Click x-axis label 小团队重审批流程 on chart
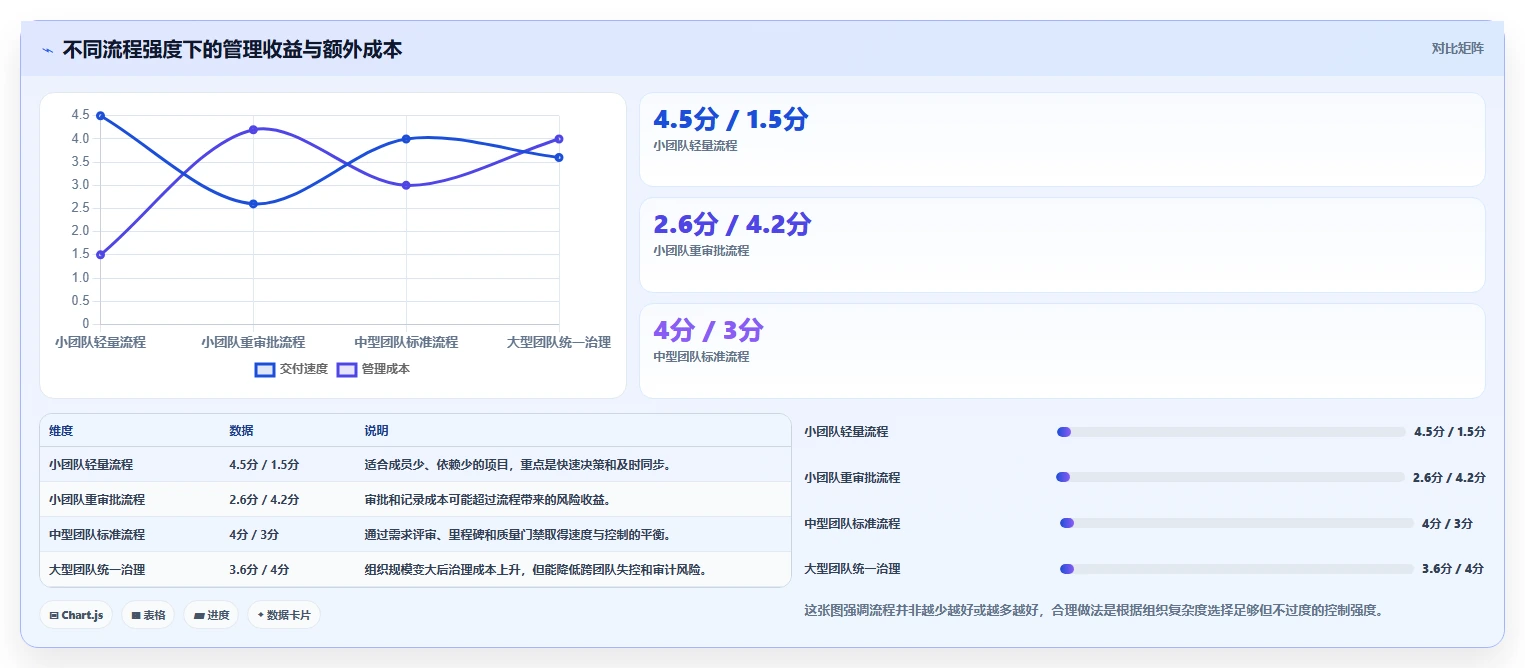 coord(253,342)
